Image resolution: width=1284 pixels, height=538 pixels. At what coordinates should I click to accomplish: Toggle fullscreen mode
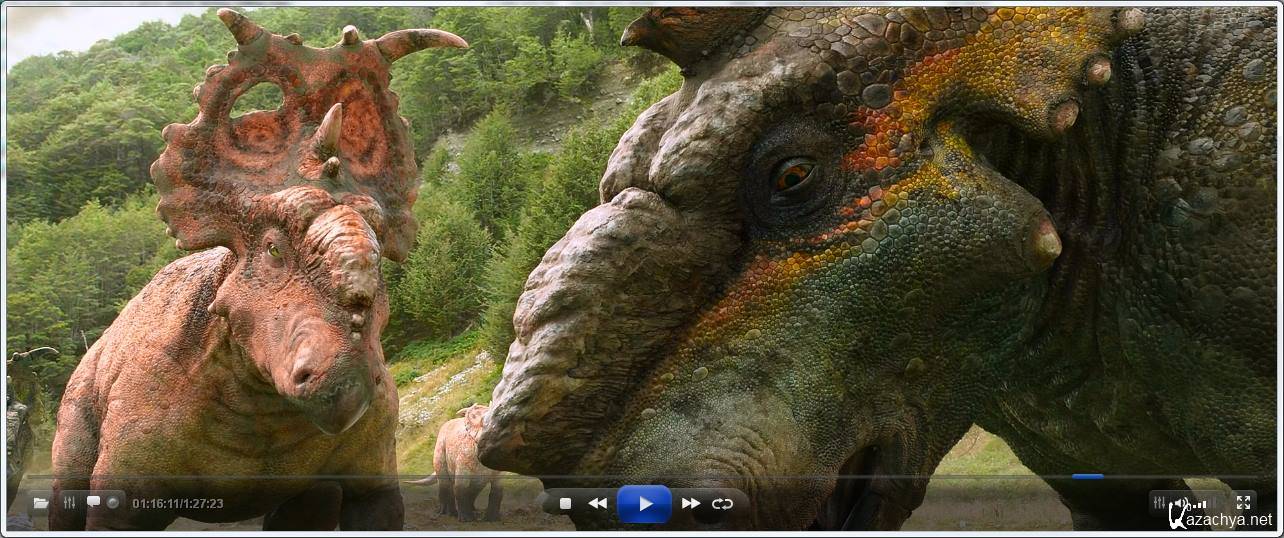click(1243, 503)
